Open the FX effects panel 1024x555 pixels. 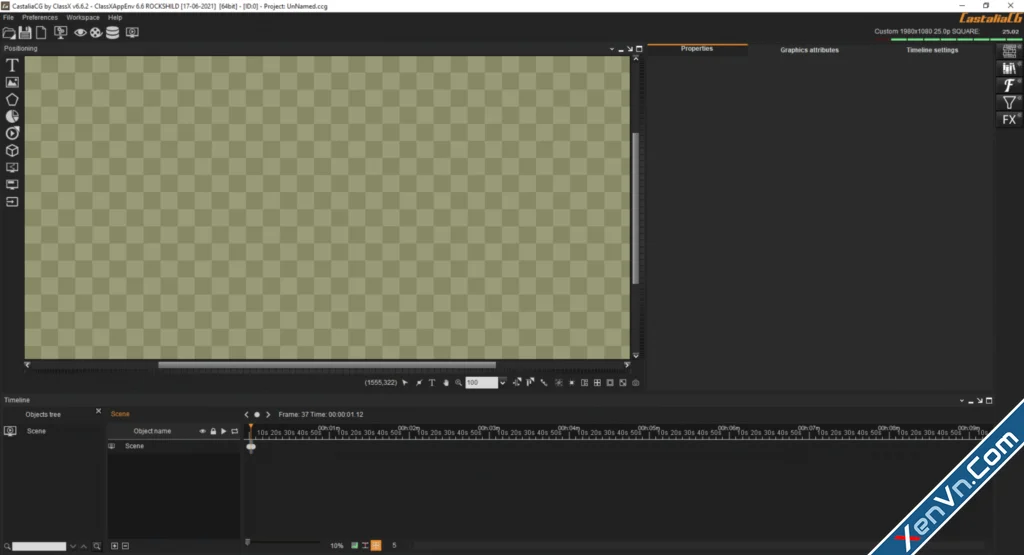pyautogui.click(x=1009, y=119)
